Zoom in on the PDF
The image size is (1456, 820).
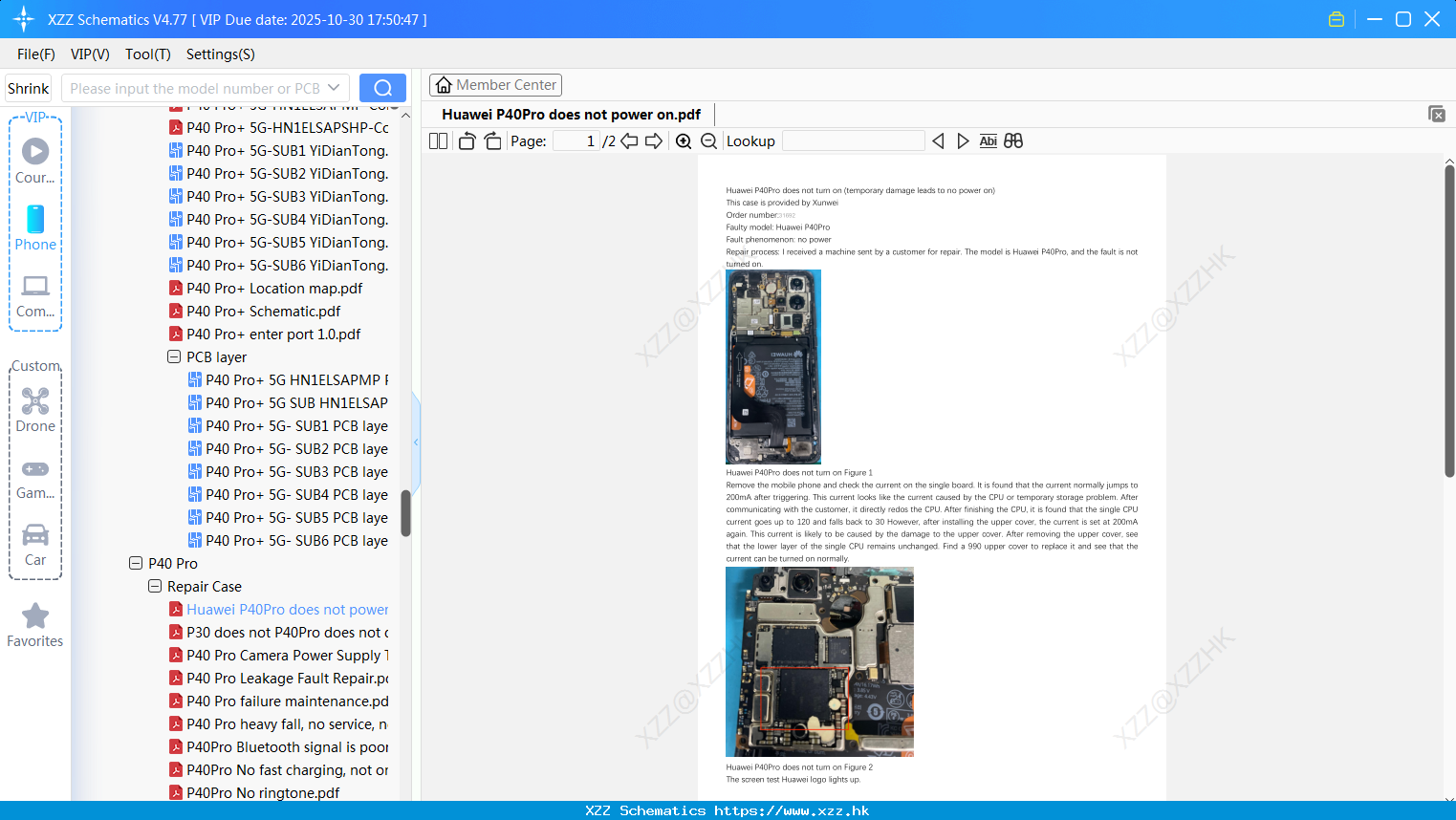pos(684,140)
